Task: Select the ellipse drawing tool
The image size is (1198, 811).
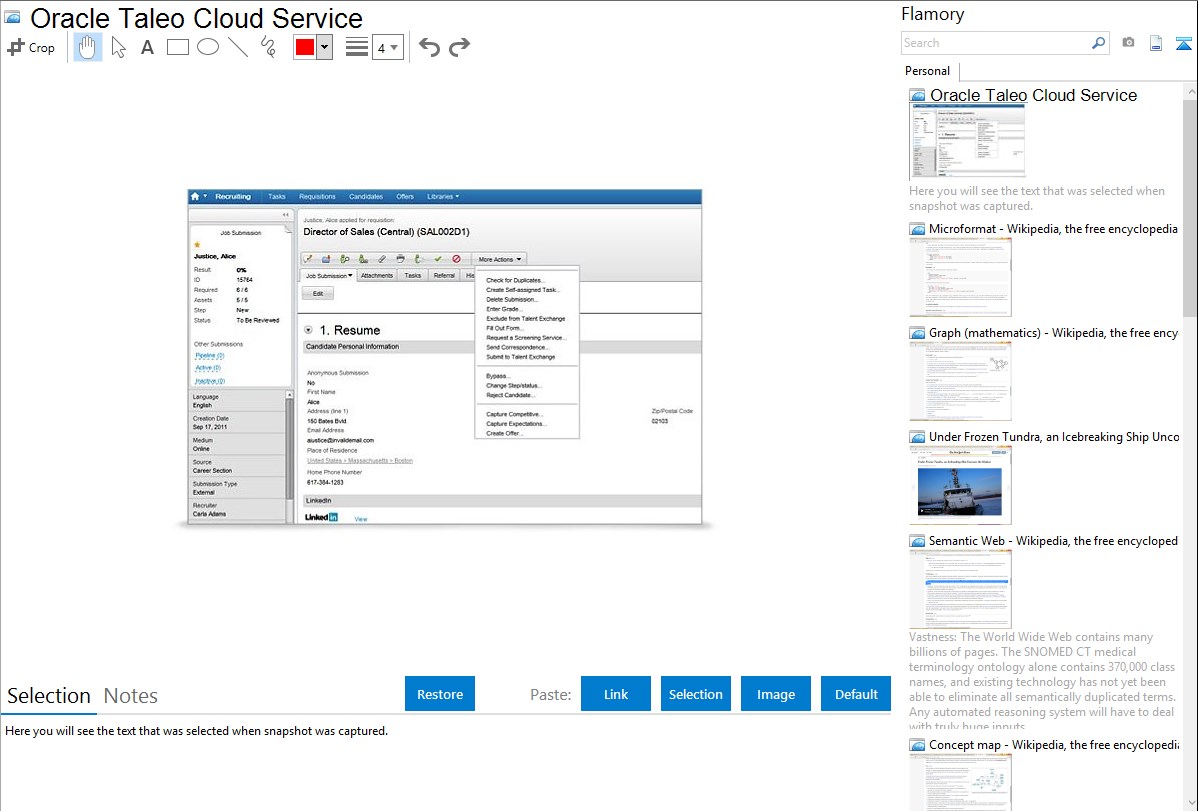Action: (208, 47)
